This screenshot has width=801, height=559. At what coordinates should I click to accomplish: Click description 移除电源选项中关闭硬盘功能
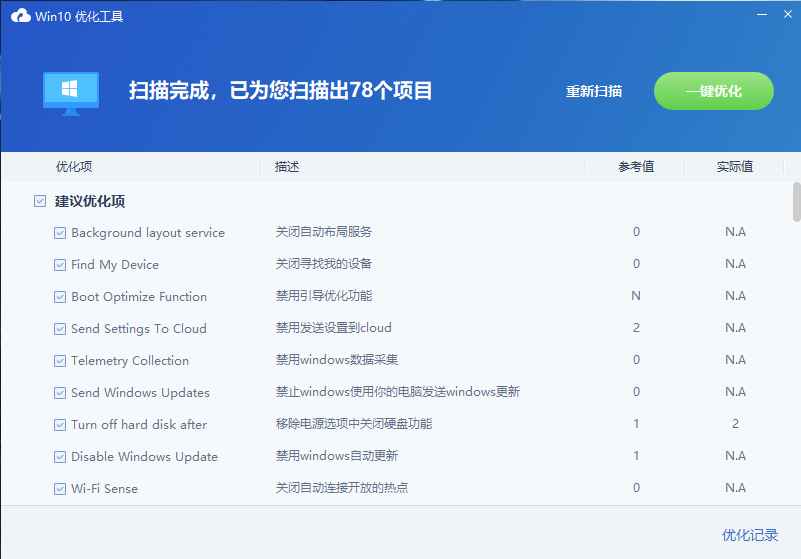click(x=354, y=424)
